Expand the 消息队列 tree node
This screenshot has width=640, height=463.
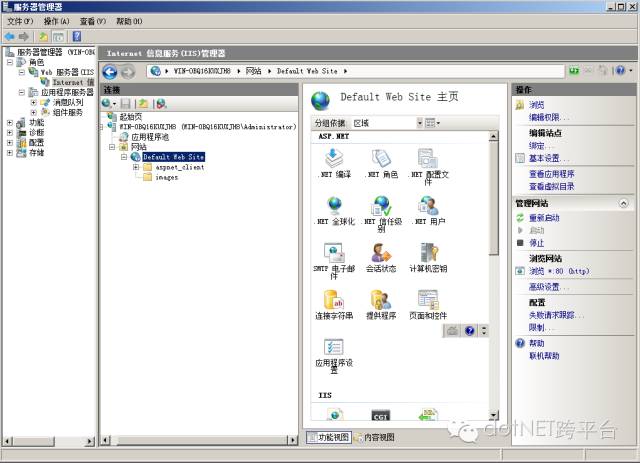pos(34,102)
